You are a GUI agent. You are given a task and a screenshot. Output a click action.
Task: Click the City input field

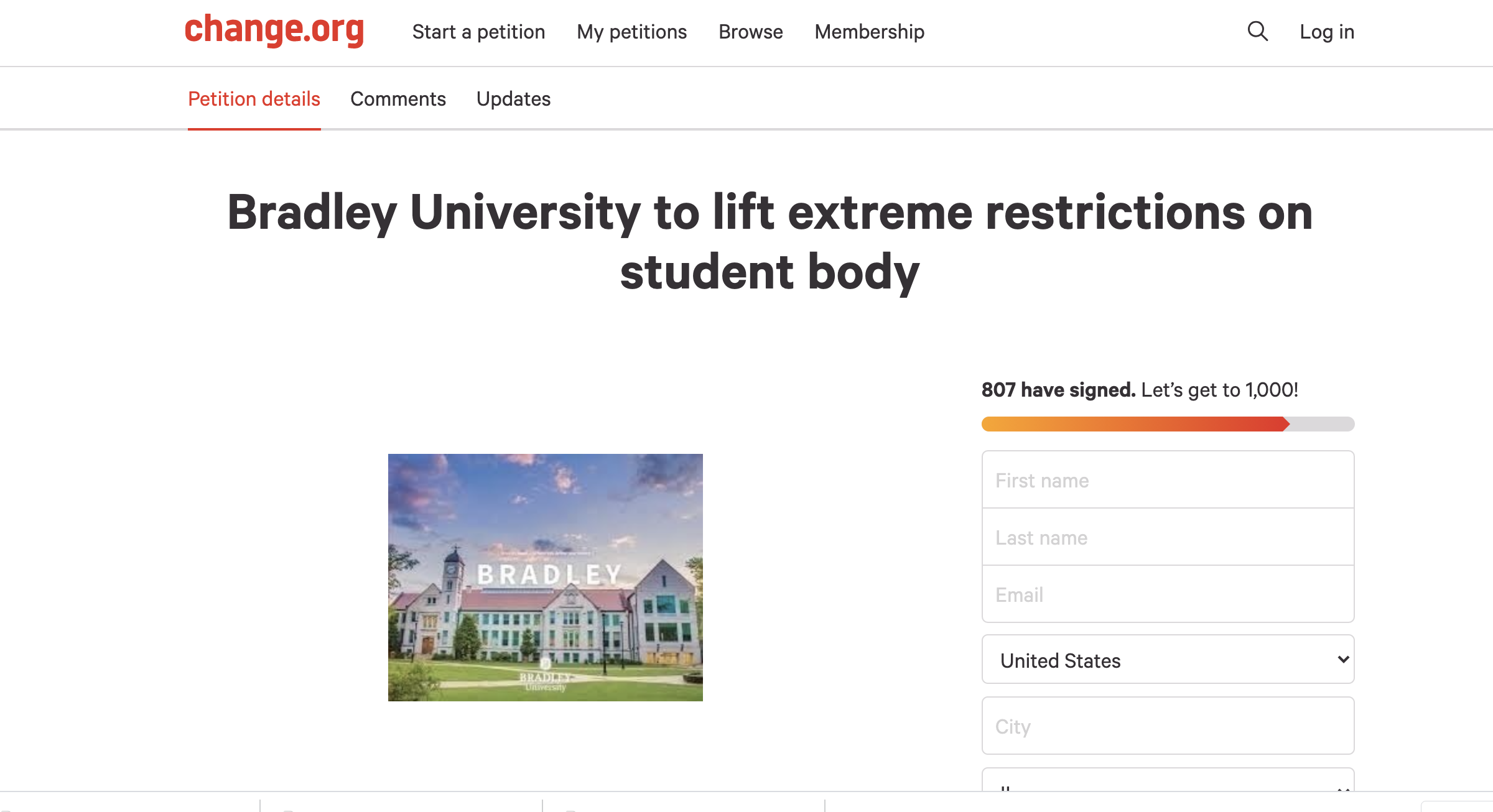coord(1168,726)
